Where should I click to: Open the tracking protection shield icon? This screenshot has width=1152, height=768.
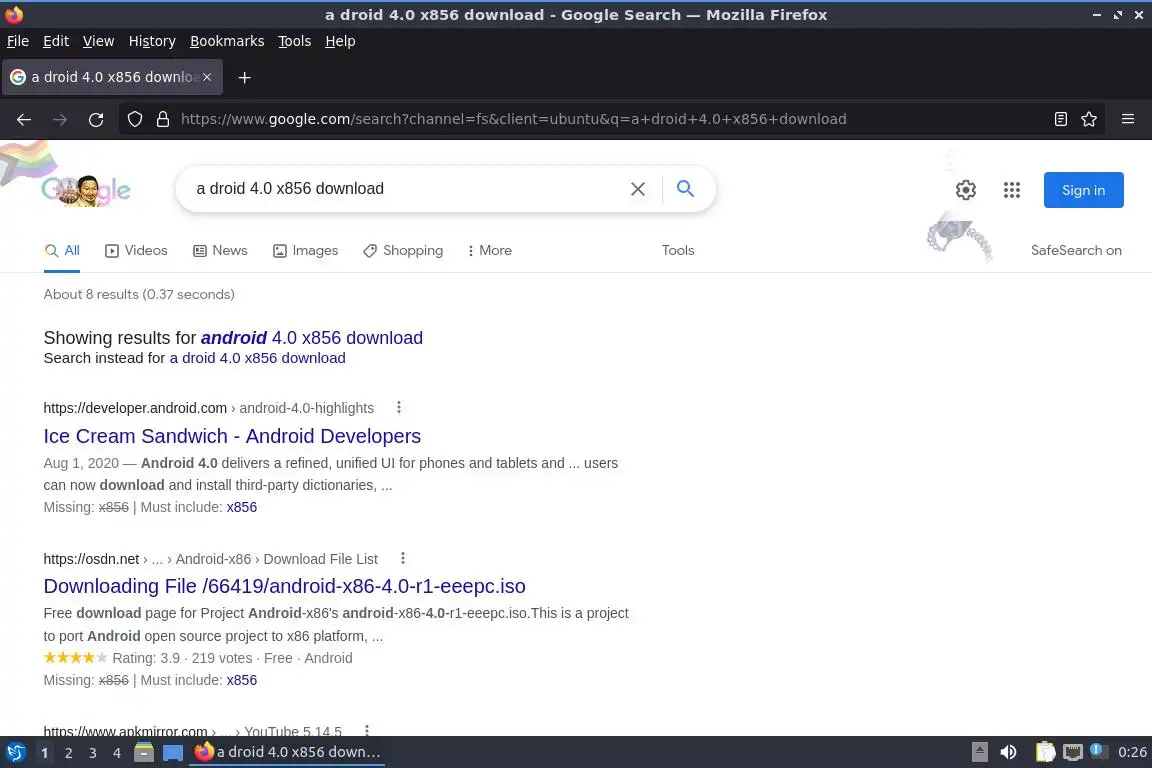point(134,119)
